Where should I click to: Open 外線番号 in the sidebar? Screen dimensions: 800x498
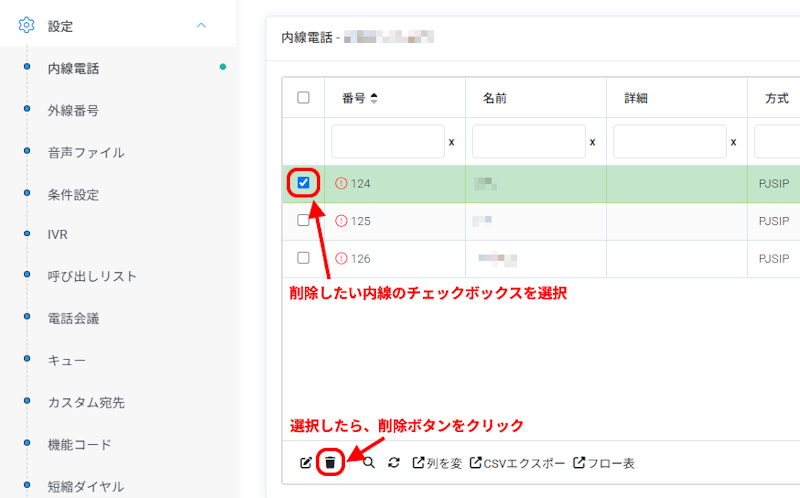73,111
